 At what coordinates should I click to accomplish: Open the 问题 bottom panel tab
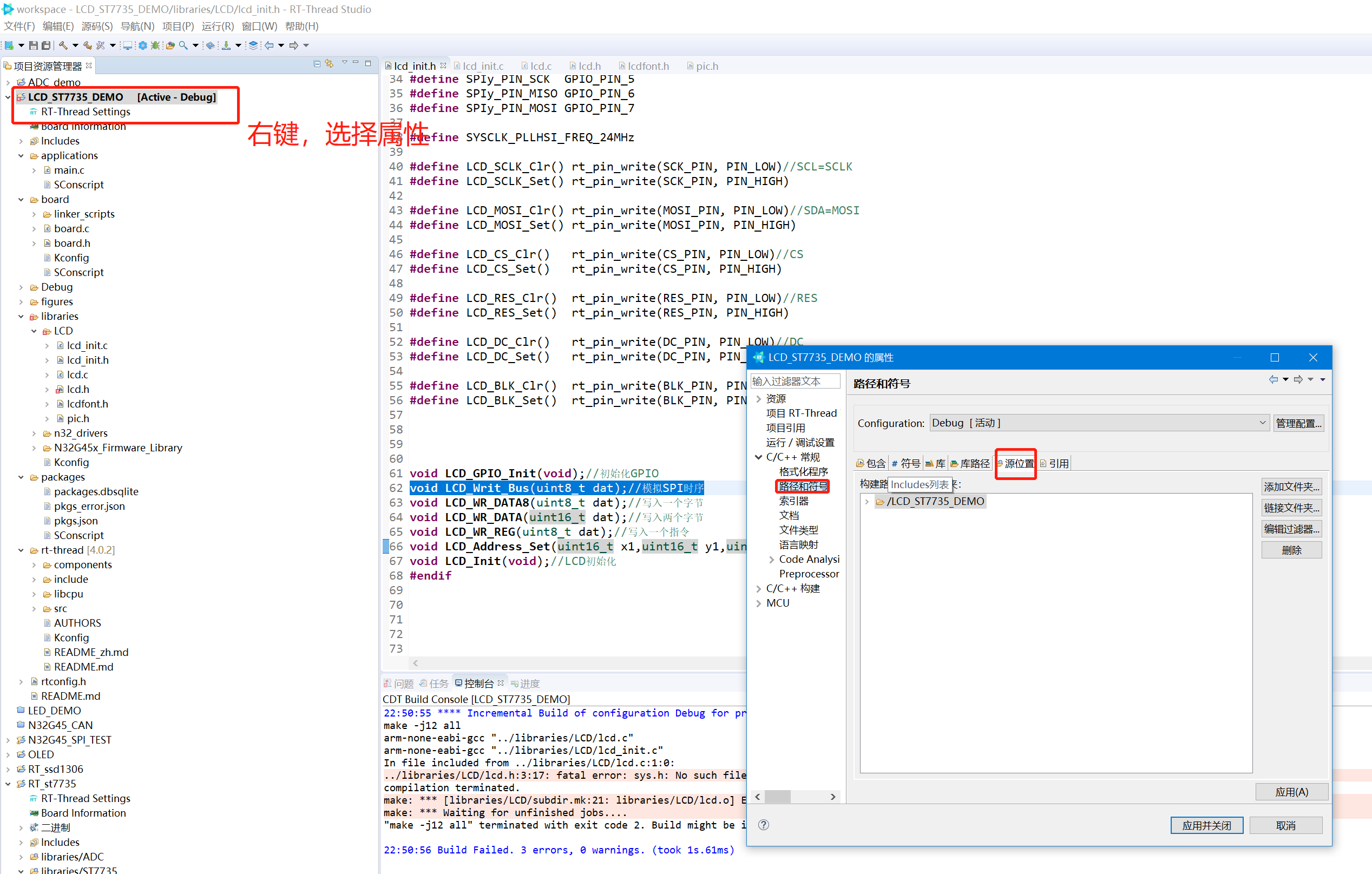(398, 684)
